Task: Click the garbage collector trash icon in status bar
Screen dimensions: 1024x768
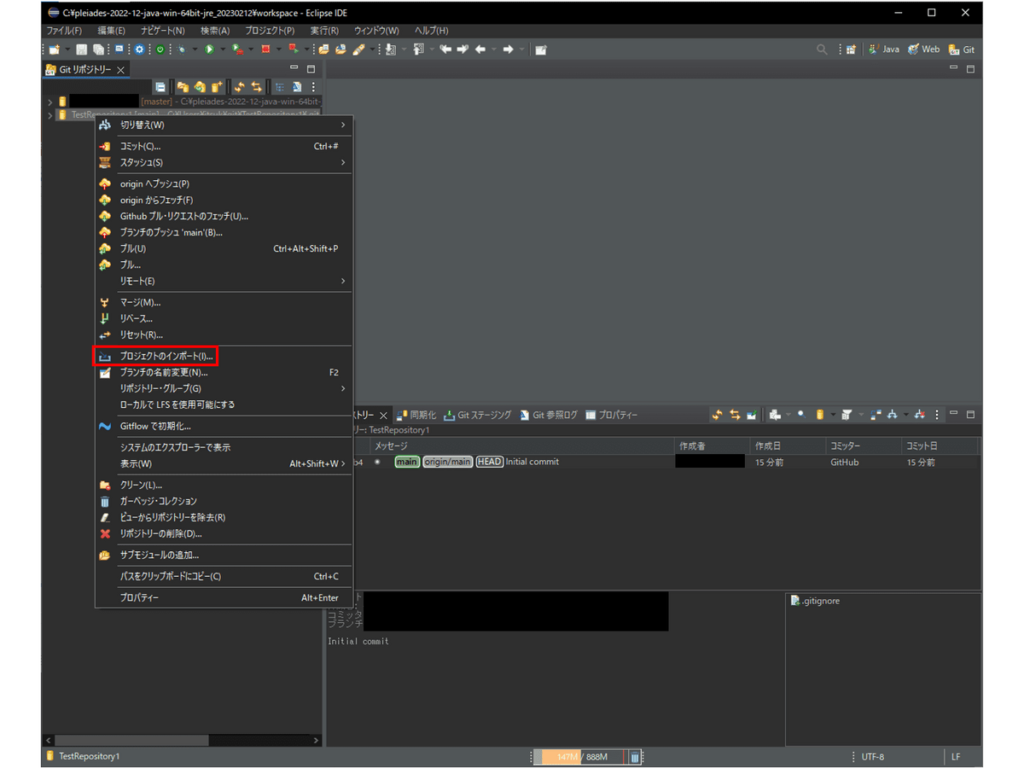Action: pyautogui.click(x=635, y=757)
